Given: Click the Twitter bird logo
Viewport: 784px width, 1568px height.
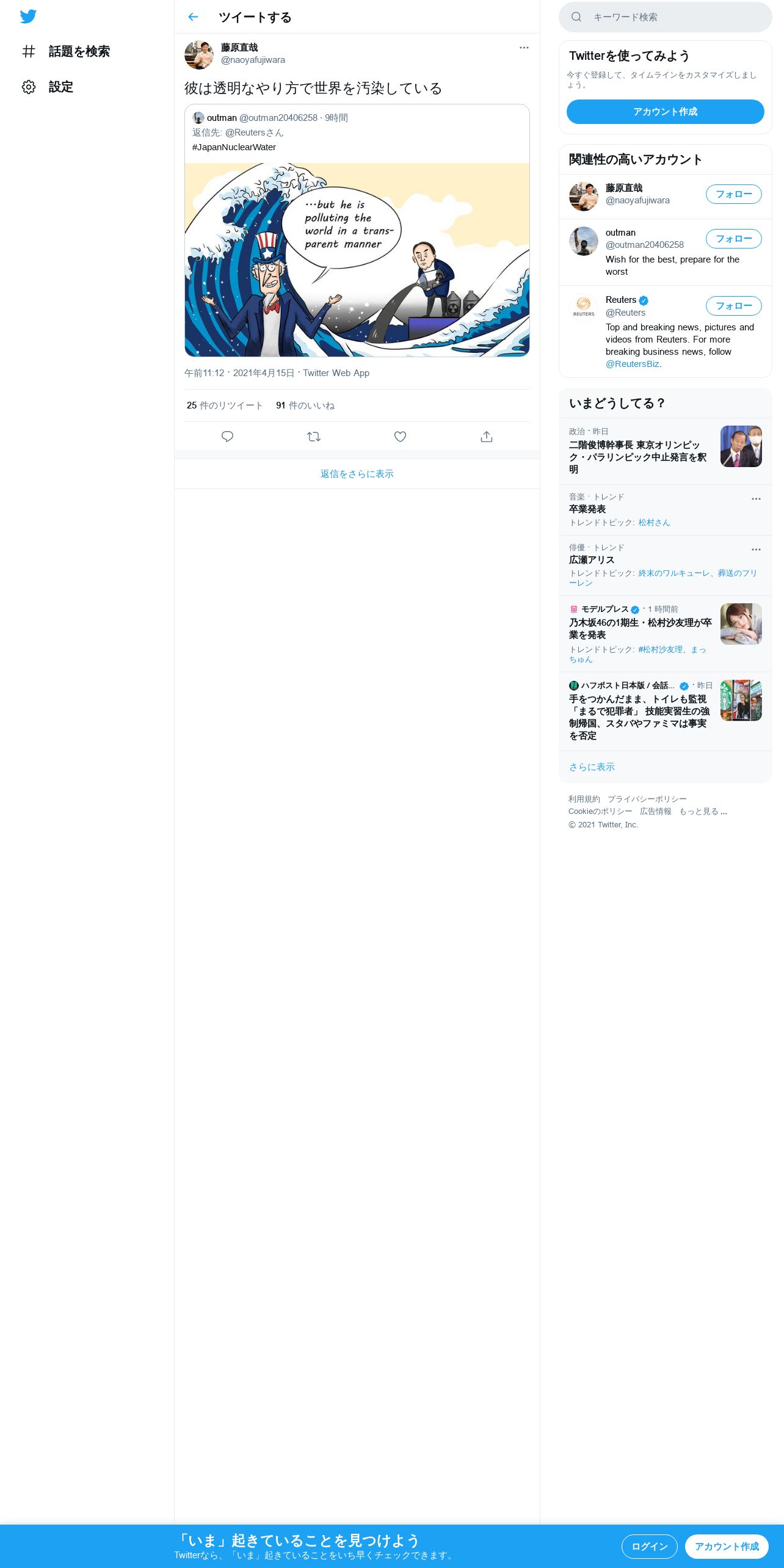Looking at the screenshot, I should 28,16.
